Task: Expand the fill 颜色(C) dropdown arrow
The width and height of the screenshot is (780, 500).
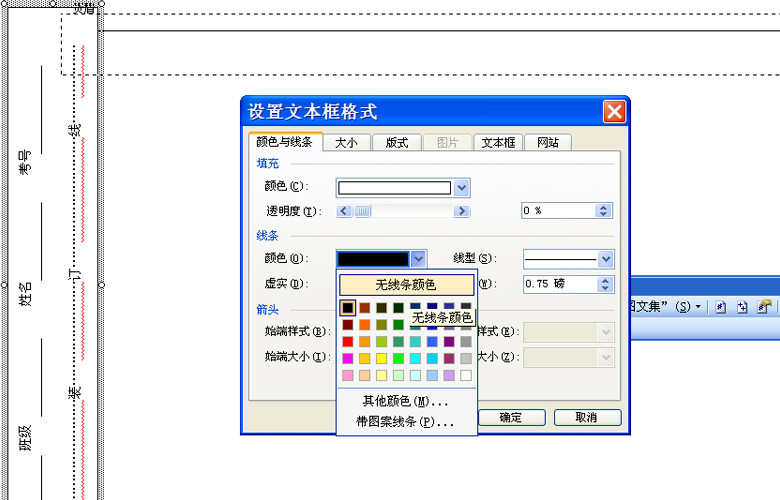Action: click(x=462, y=188)
